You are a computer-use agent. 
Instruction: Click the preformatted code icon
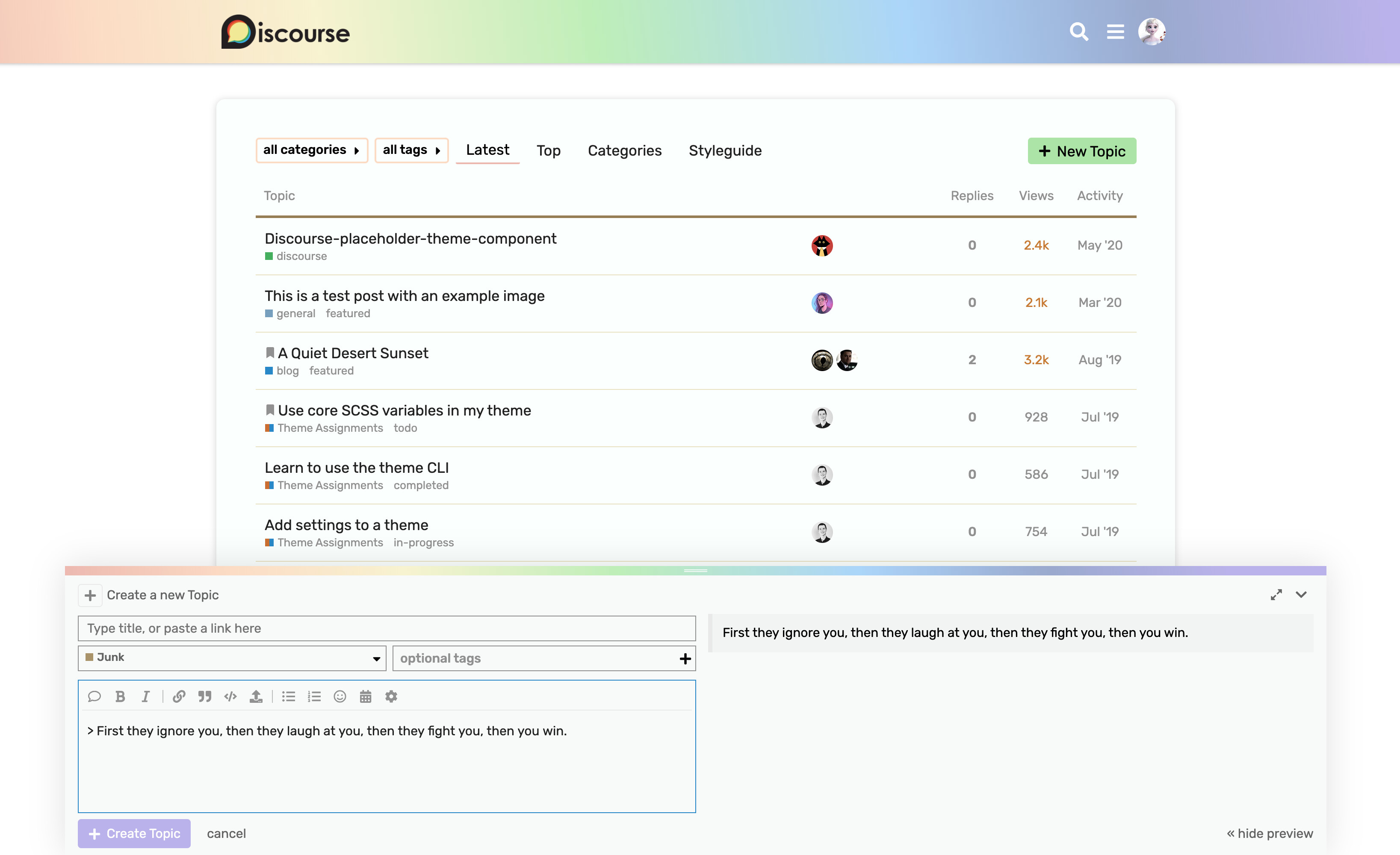coord(230,696)
